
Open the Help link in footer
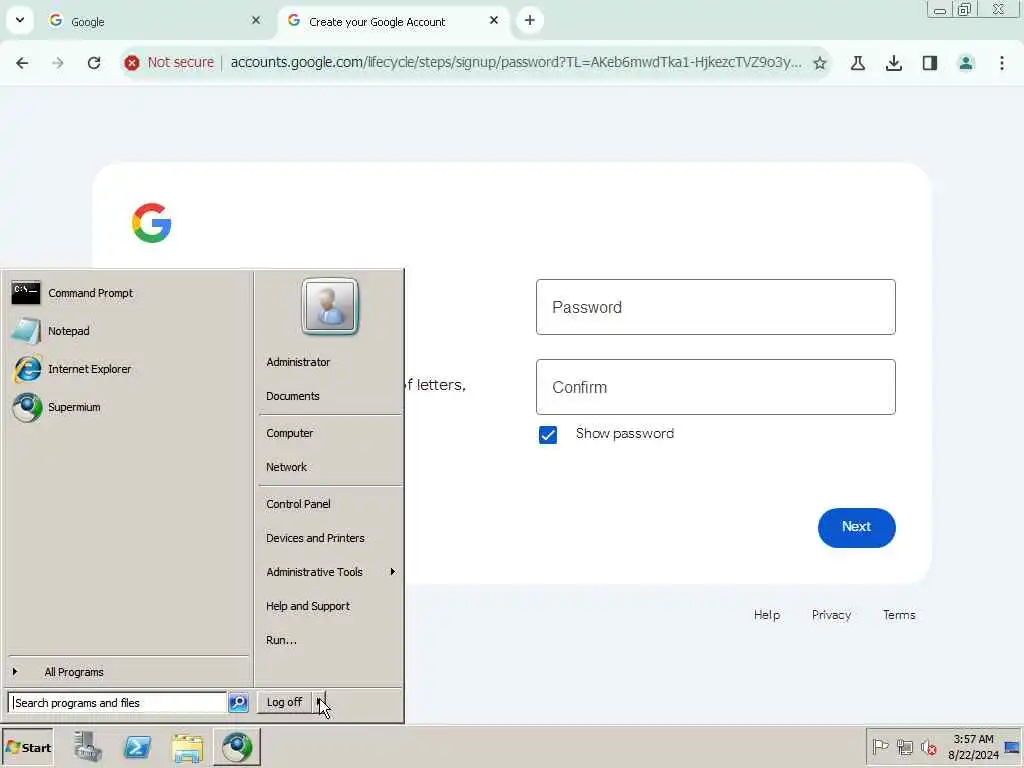click(767, 615)
